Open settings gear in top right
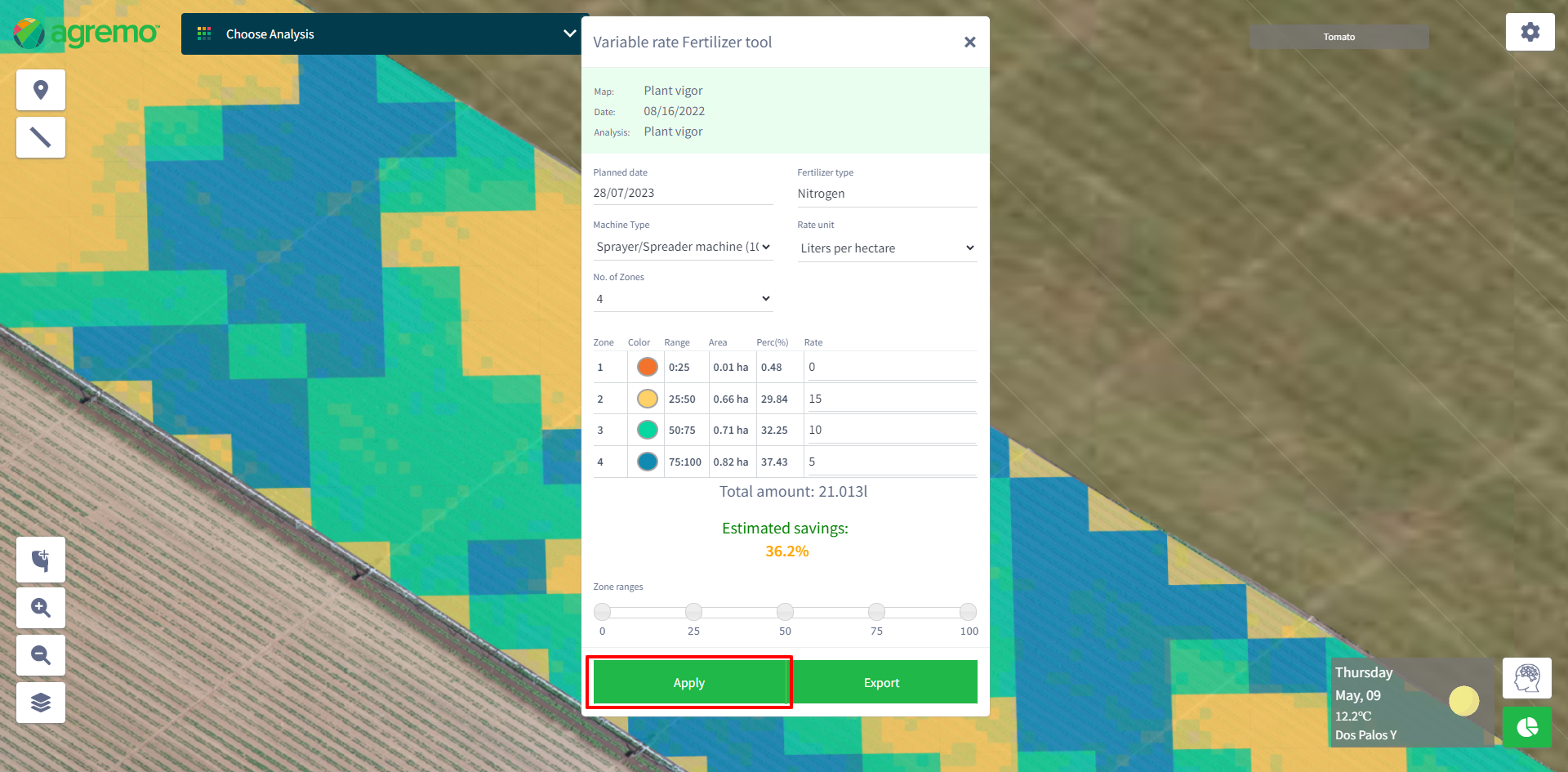 point(1530,33)
